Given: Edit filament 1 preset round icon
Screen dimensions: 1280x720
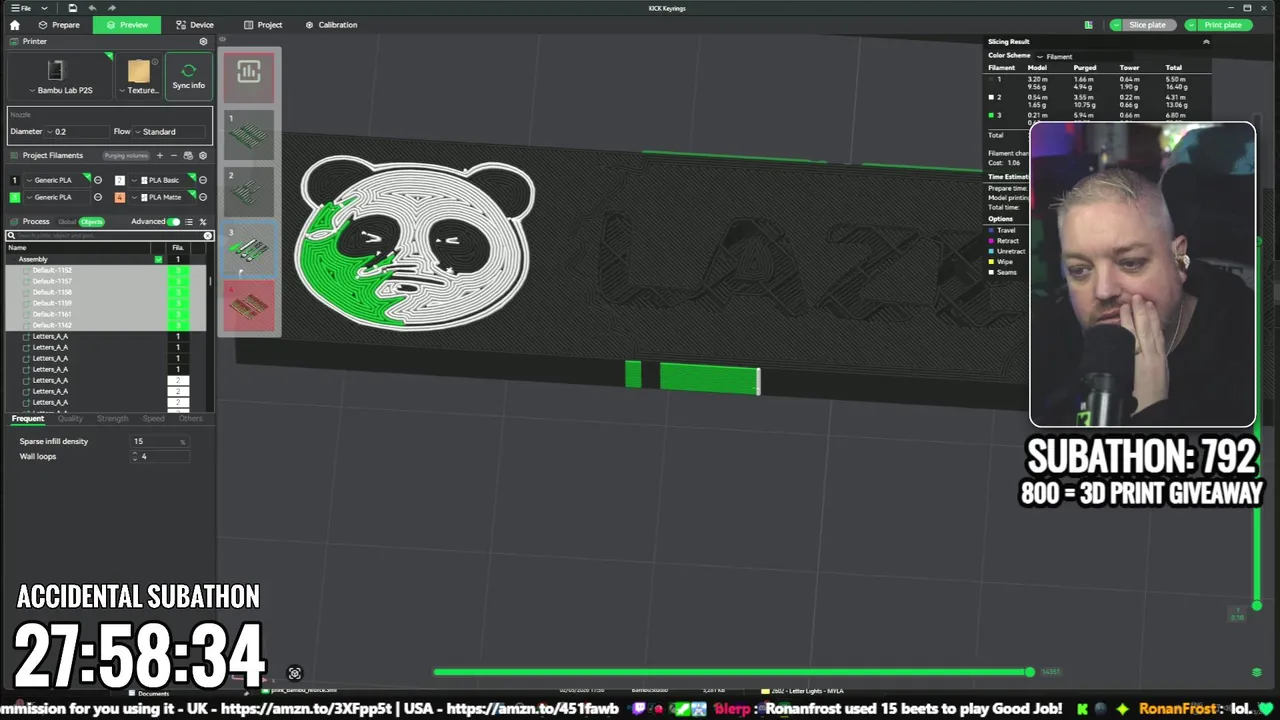Looking at the screenshot, I should pos(98,180).
